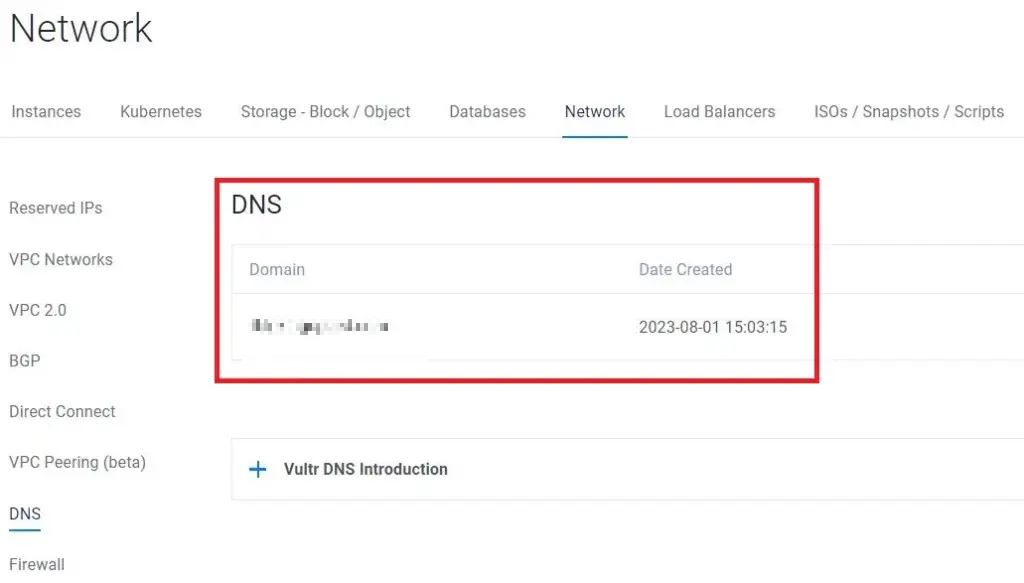
Task: Click the DNS section heading
Action: tap(256, 205)
